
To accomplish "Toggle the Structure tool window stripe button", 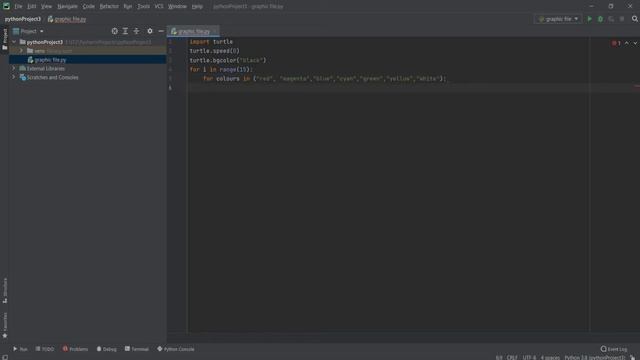I will pos(4,291).
